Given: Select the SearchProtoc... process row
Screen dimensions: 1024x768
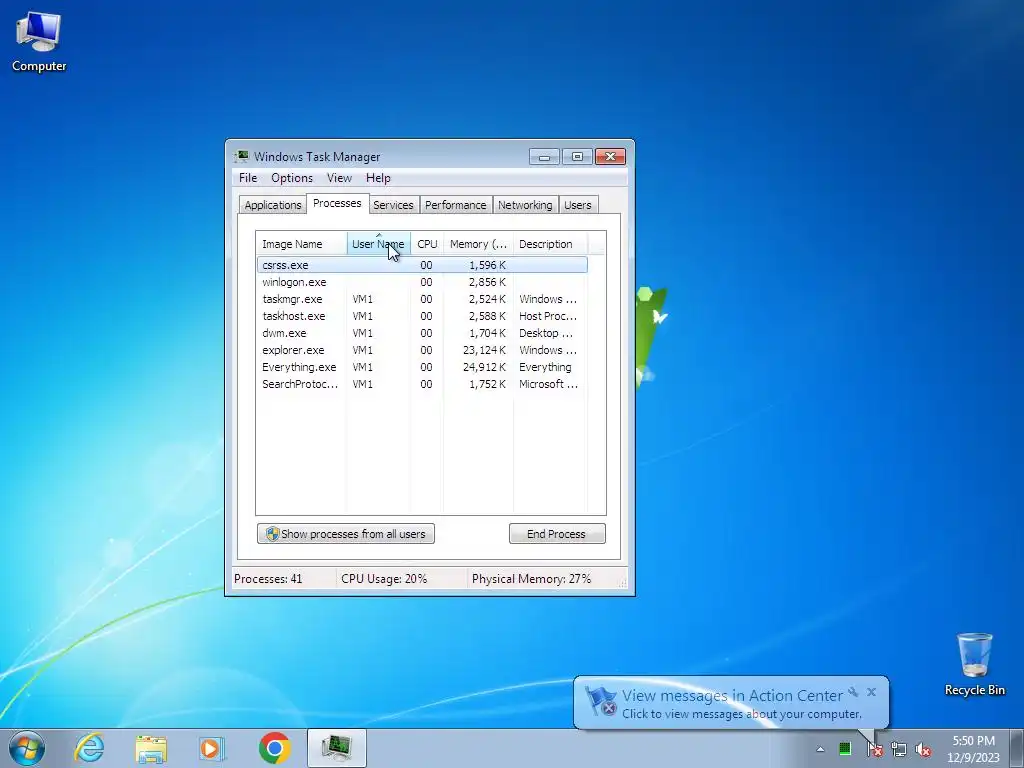Looking at the screenshot, I should (x=422, y=384).
